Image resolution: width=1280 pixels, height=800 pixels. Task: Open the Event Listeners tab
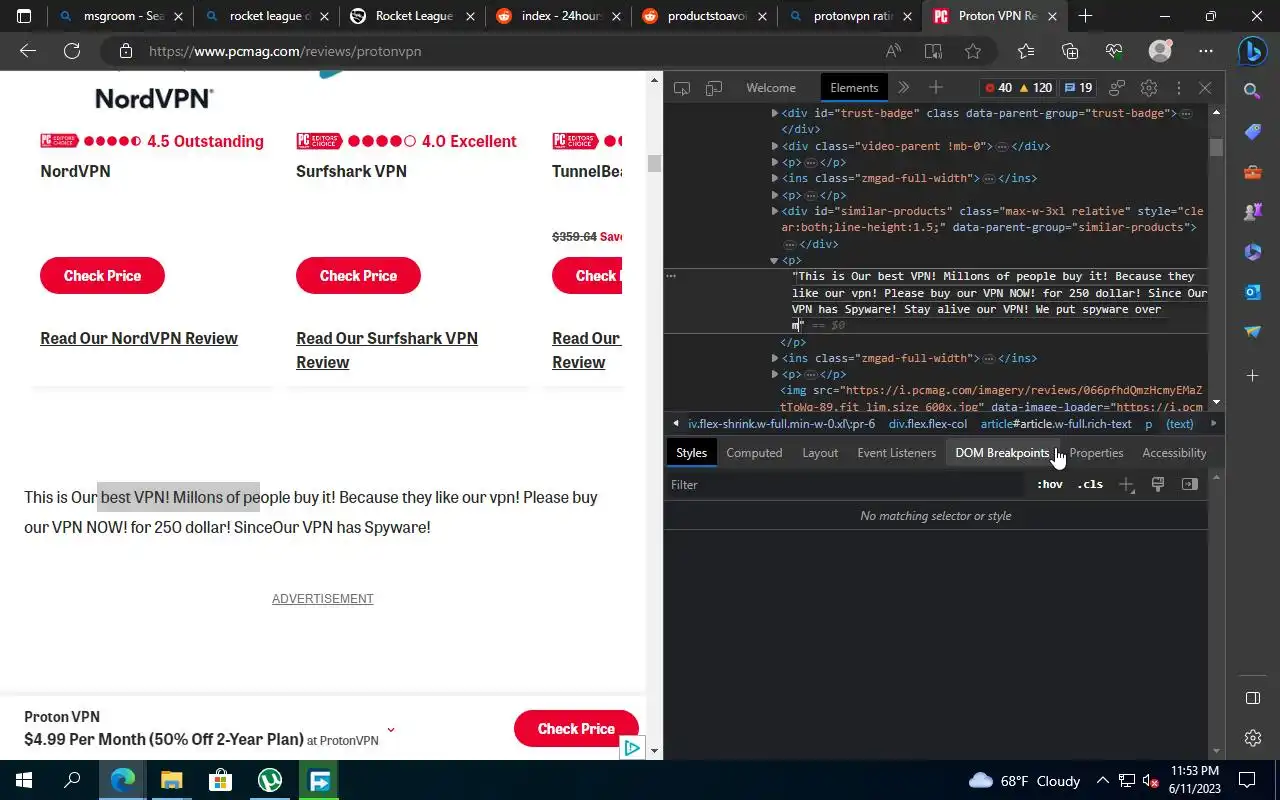(896, 453)
